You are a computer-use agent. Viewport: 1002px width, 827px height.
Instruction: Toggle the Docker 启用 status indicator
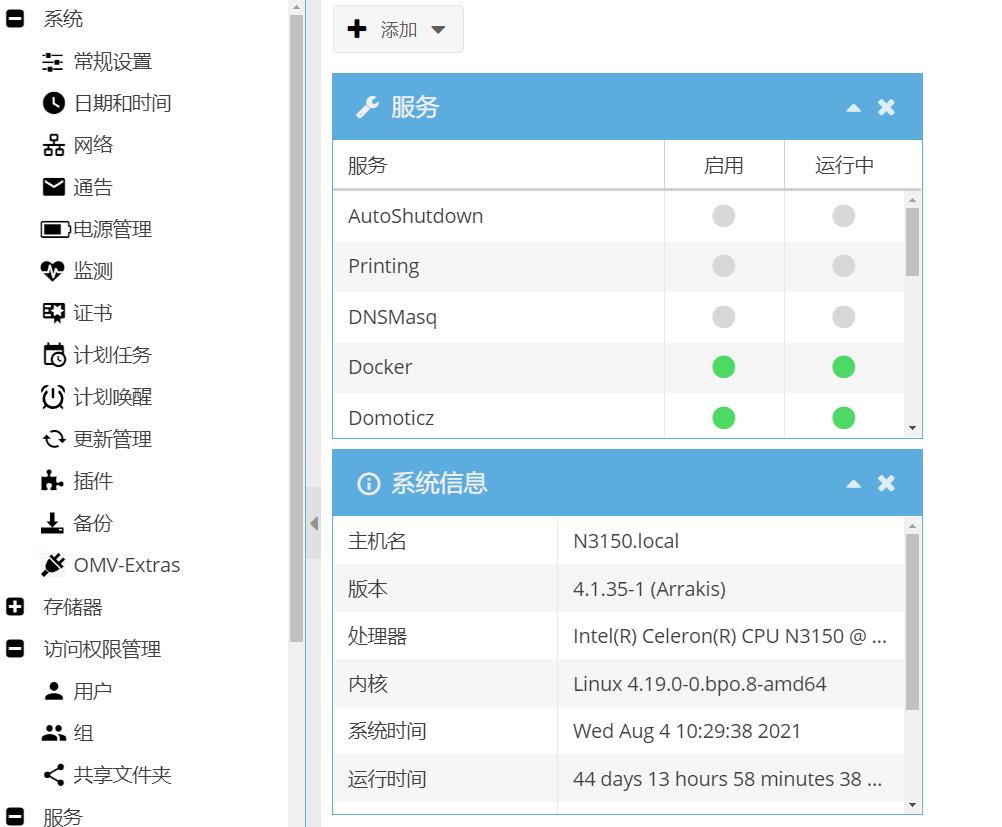[723, 367]
